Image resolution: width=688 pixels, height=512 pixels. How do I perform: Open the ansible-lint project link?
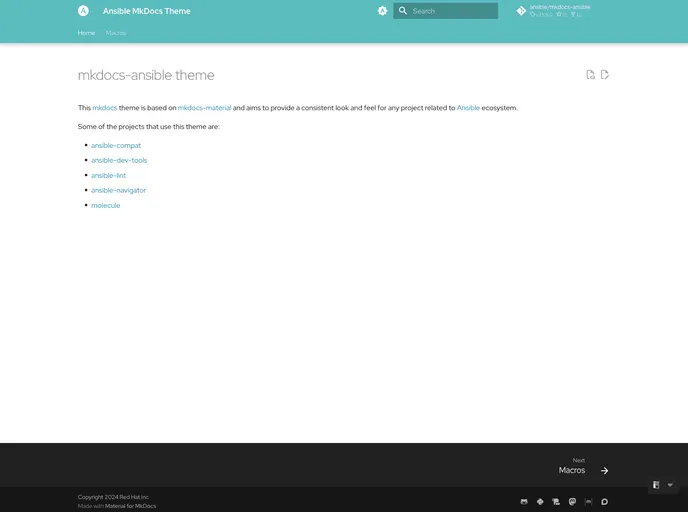(x=108, y=175)
